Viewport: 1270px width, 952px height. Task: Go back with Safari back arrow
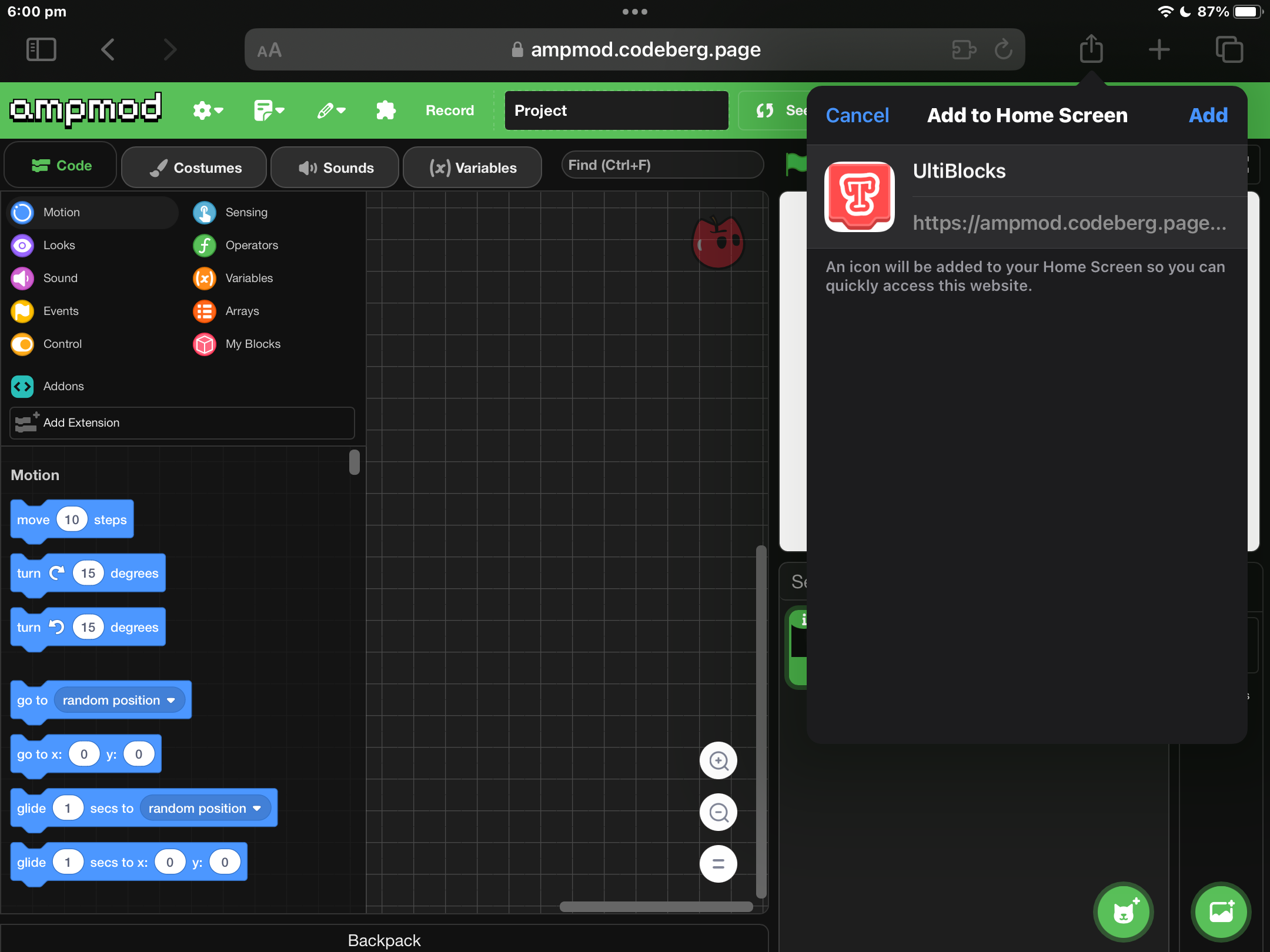tap(108, 49)
